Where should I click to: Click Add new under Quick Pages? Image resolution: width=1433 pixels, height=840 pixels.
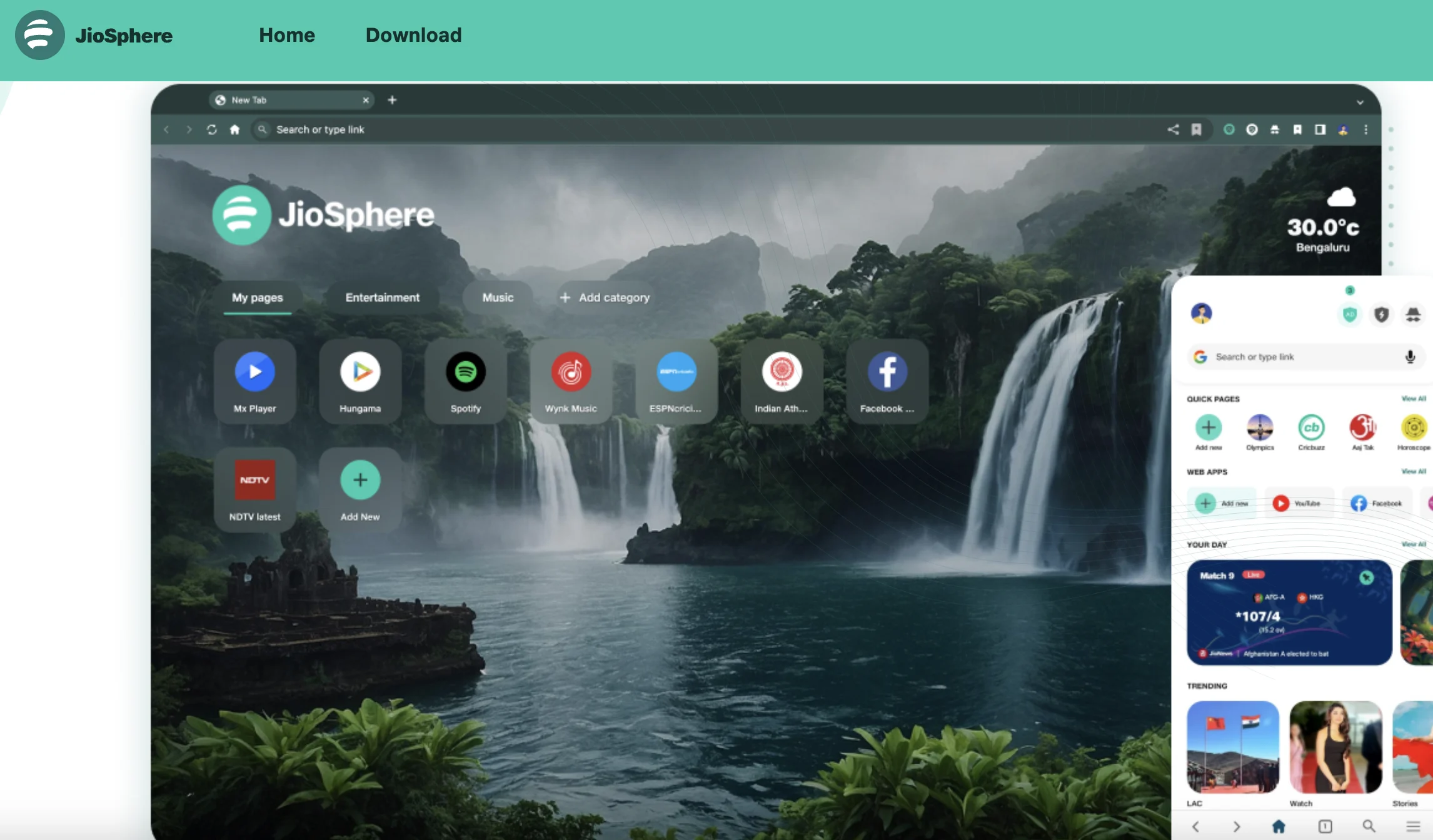pyautogui.click(x=1209, y=432)
